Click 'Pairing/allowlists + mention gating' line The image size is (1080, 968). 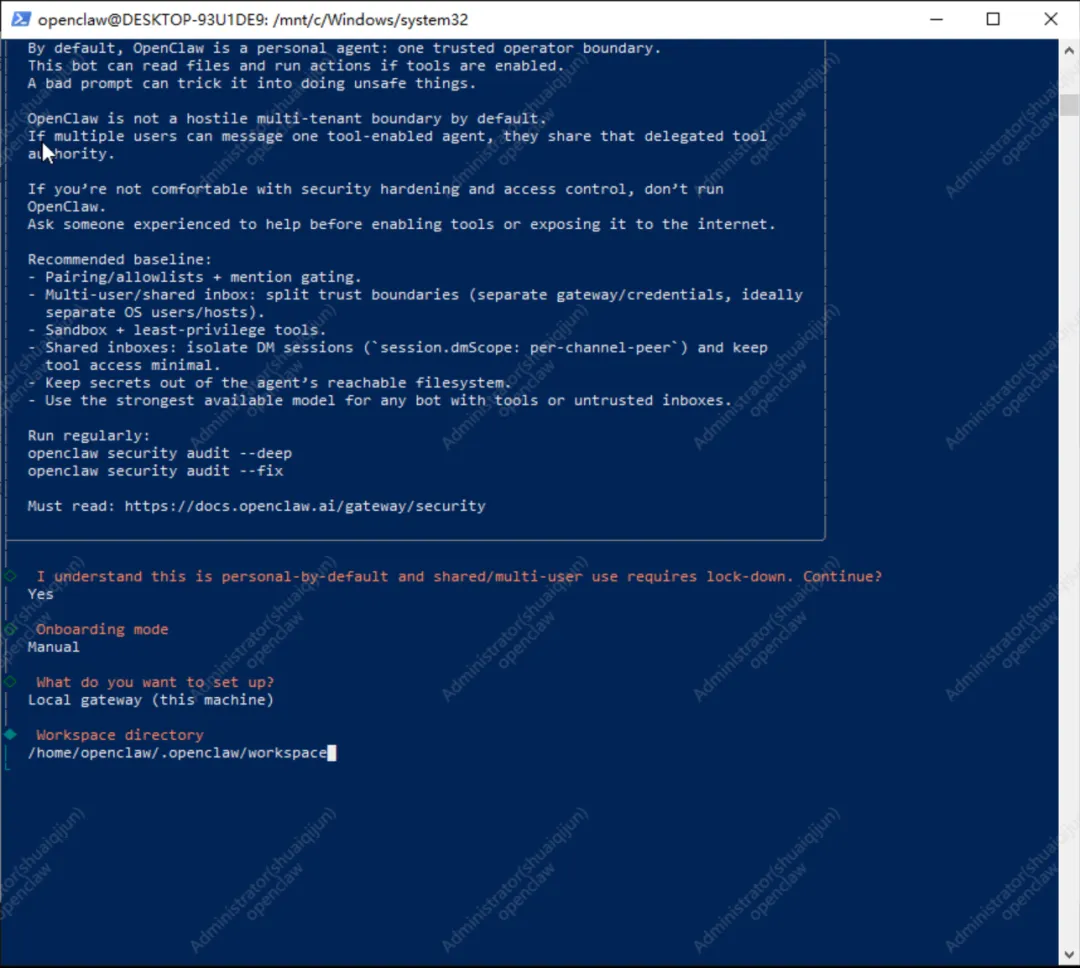coord(195,277)
